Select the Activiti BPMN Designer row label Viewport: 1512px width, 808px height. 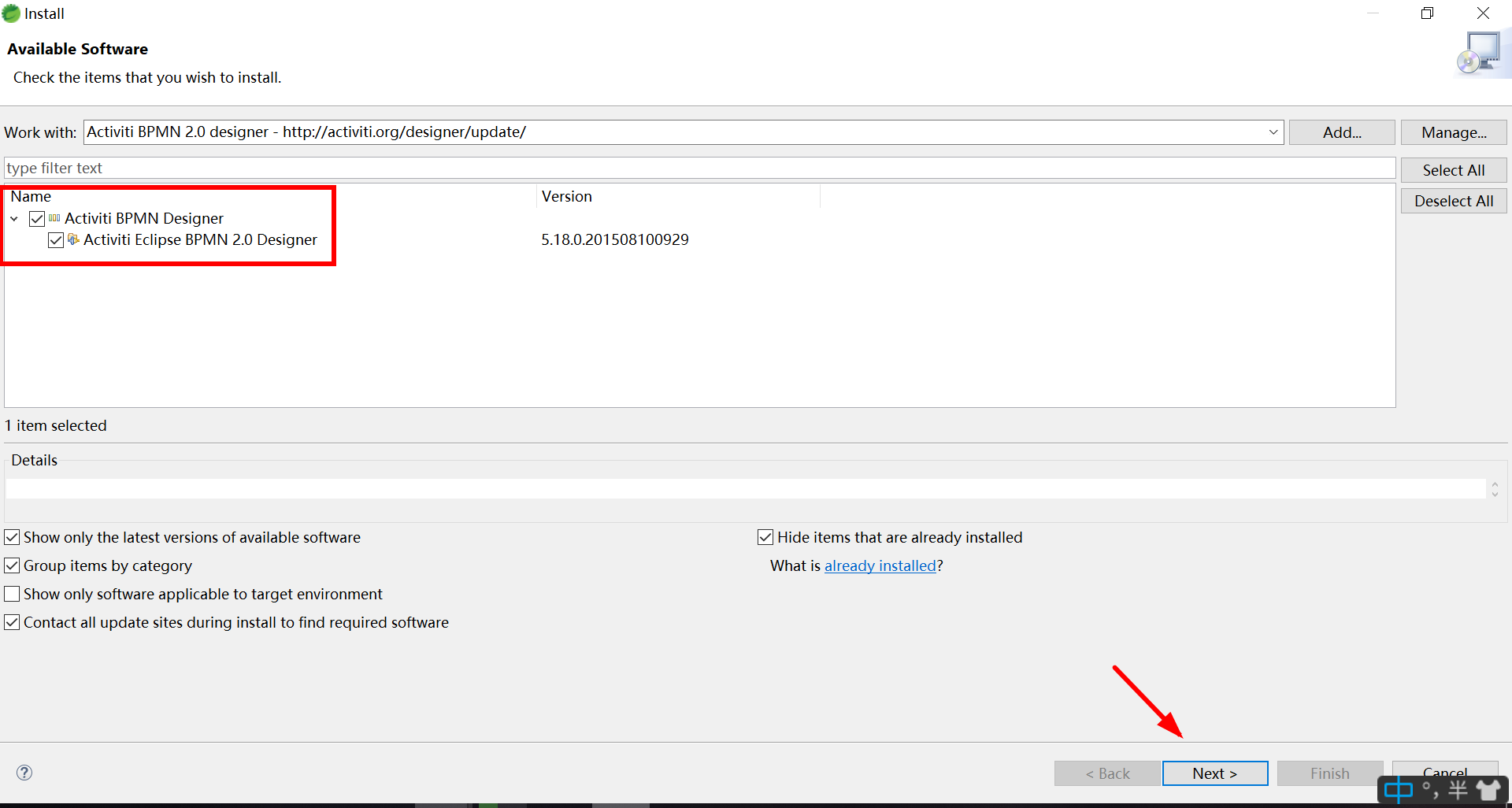tap(144, 218)
